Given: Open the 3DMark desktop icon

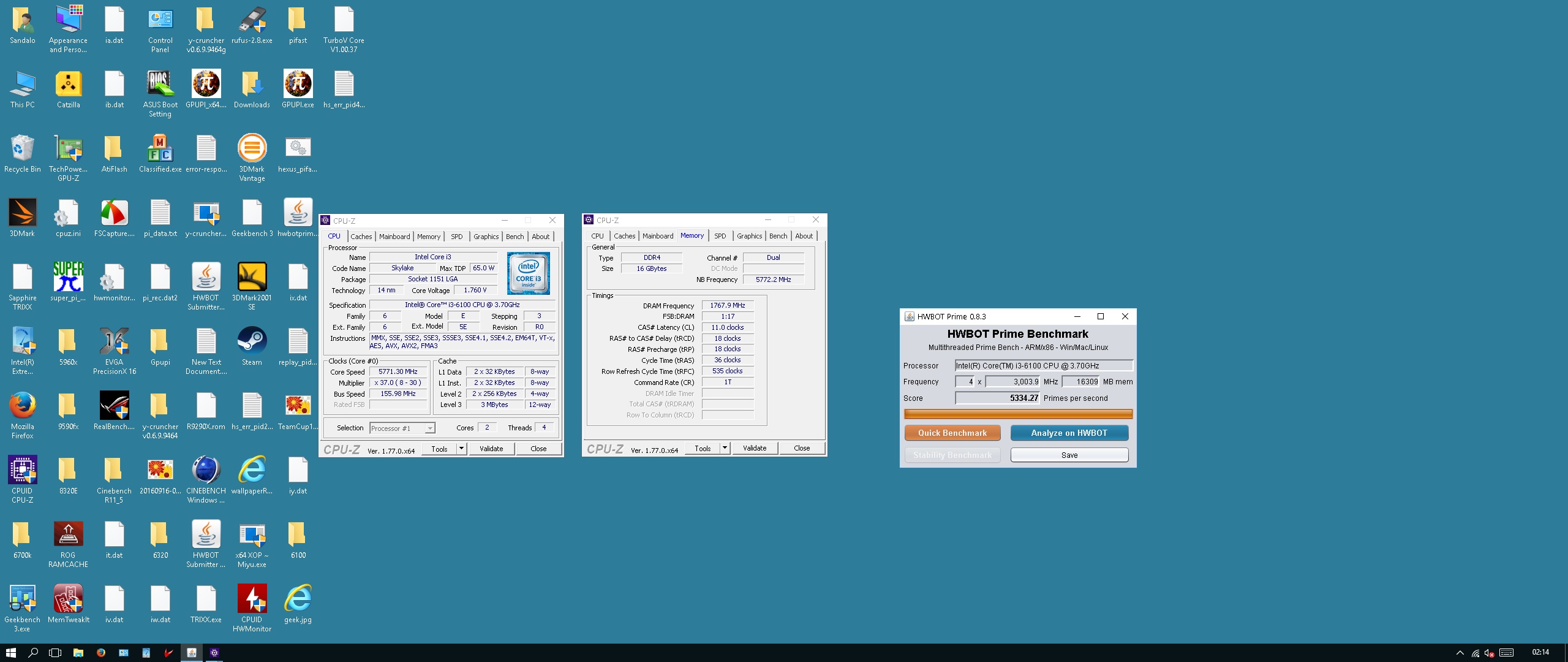Looking at the screenshot, I should coord(23,219).
